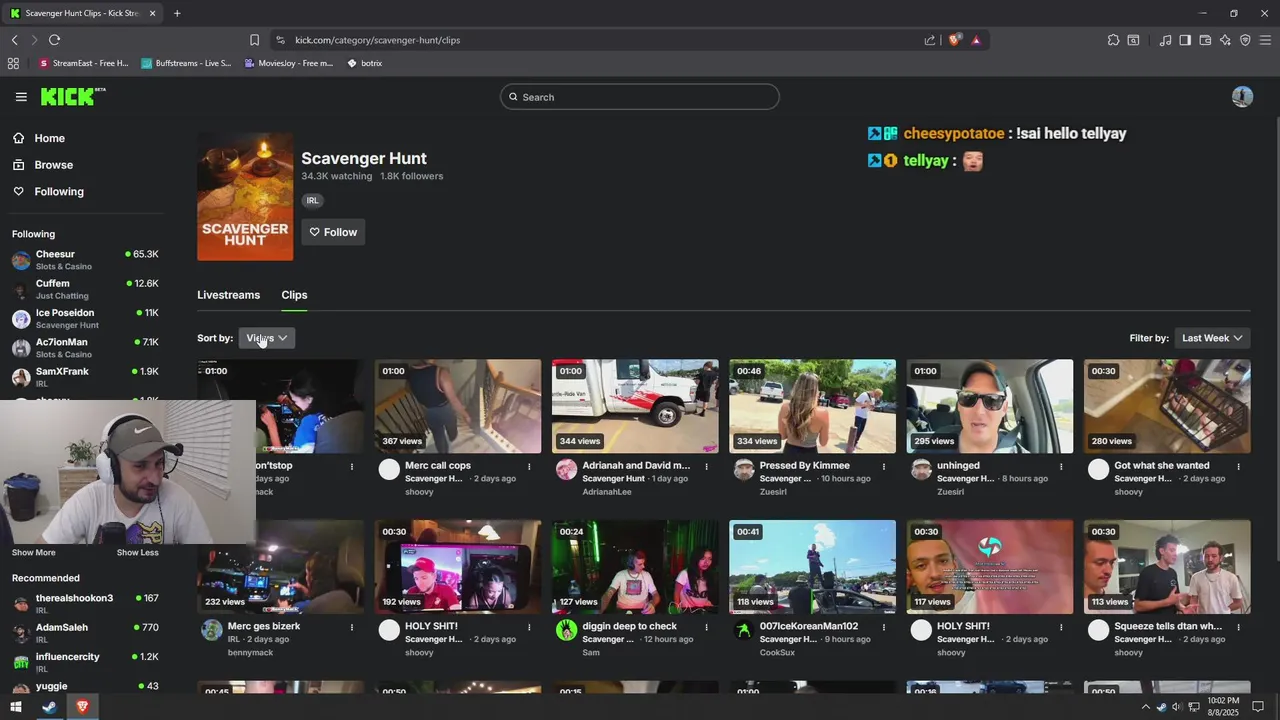Open recommended channel therealshookon3
This screenshot has width=1280, height=720.
coord(85,603)
